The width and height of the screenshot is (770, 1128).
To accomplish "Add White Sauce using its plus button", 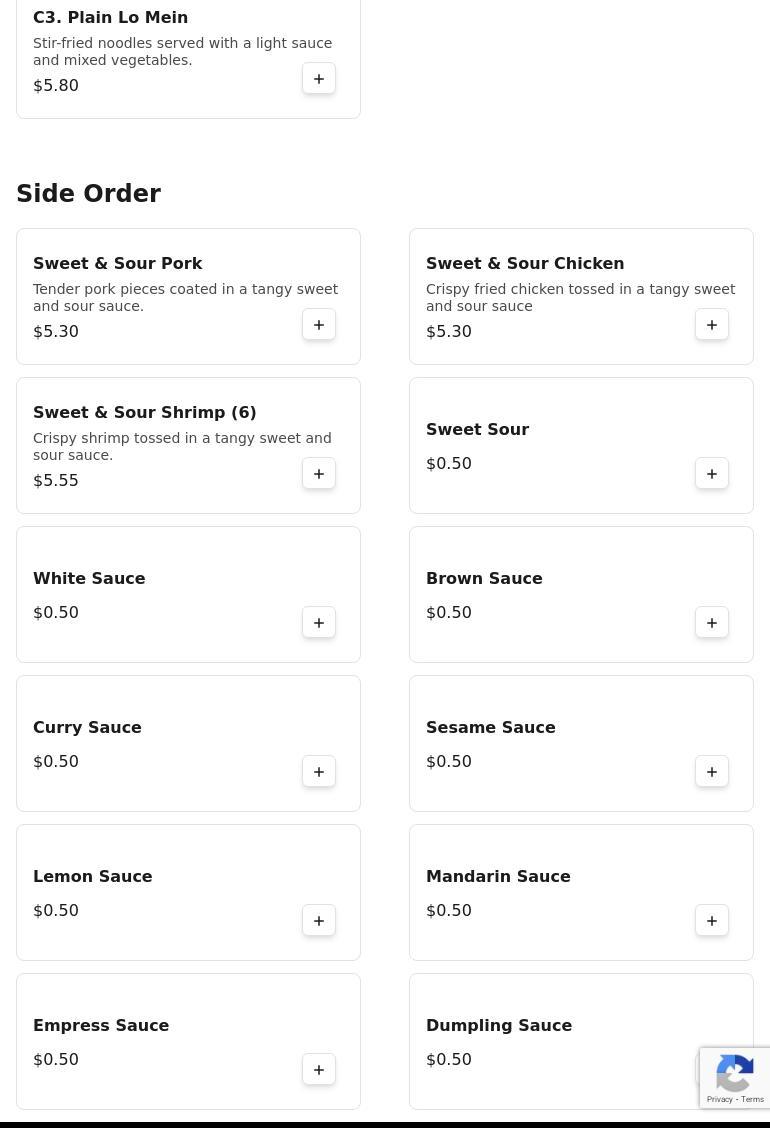I will (319, 622).
